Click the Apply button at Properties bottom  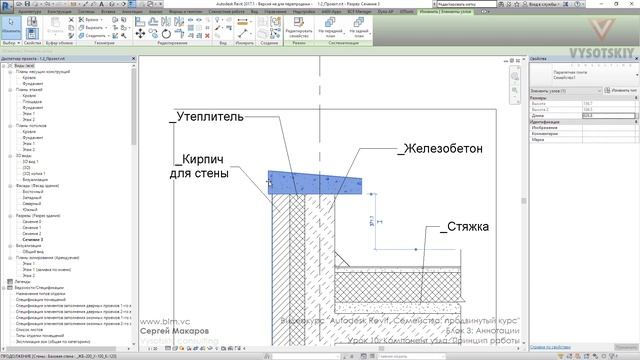click(x=626, y=347)
